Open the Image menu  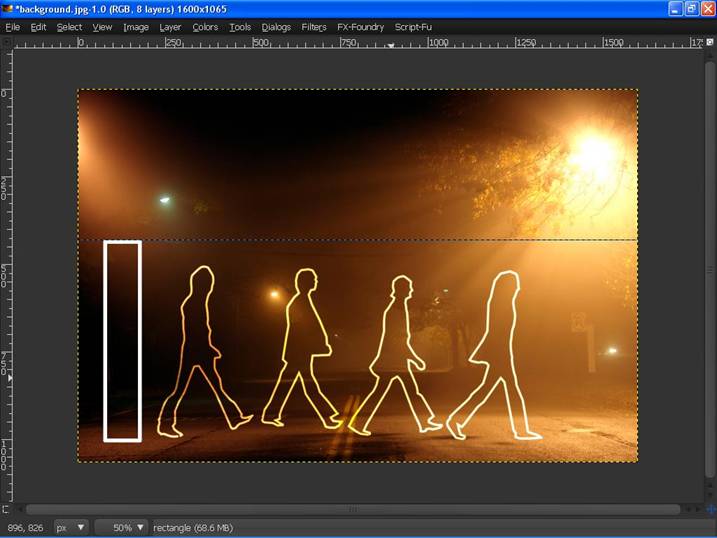point(136,27)
